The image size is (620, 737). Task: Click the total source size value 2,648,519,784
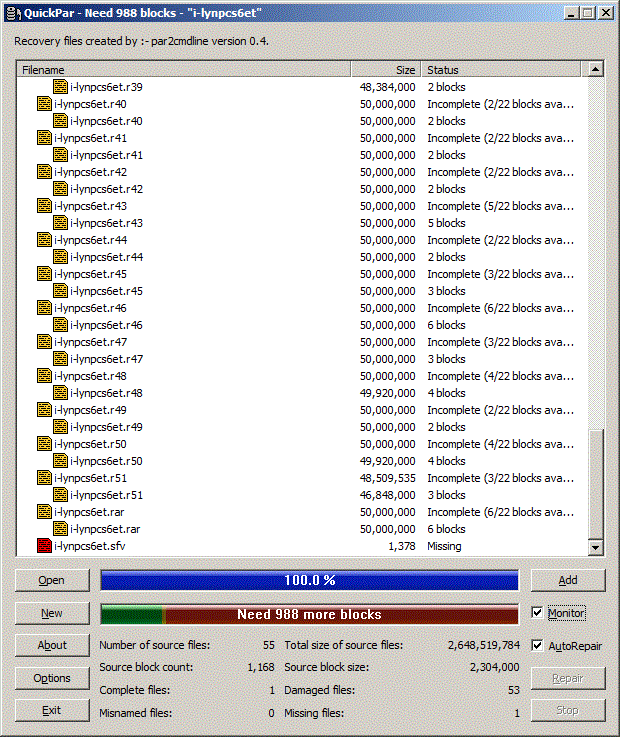tap(484, 645)
